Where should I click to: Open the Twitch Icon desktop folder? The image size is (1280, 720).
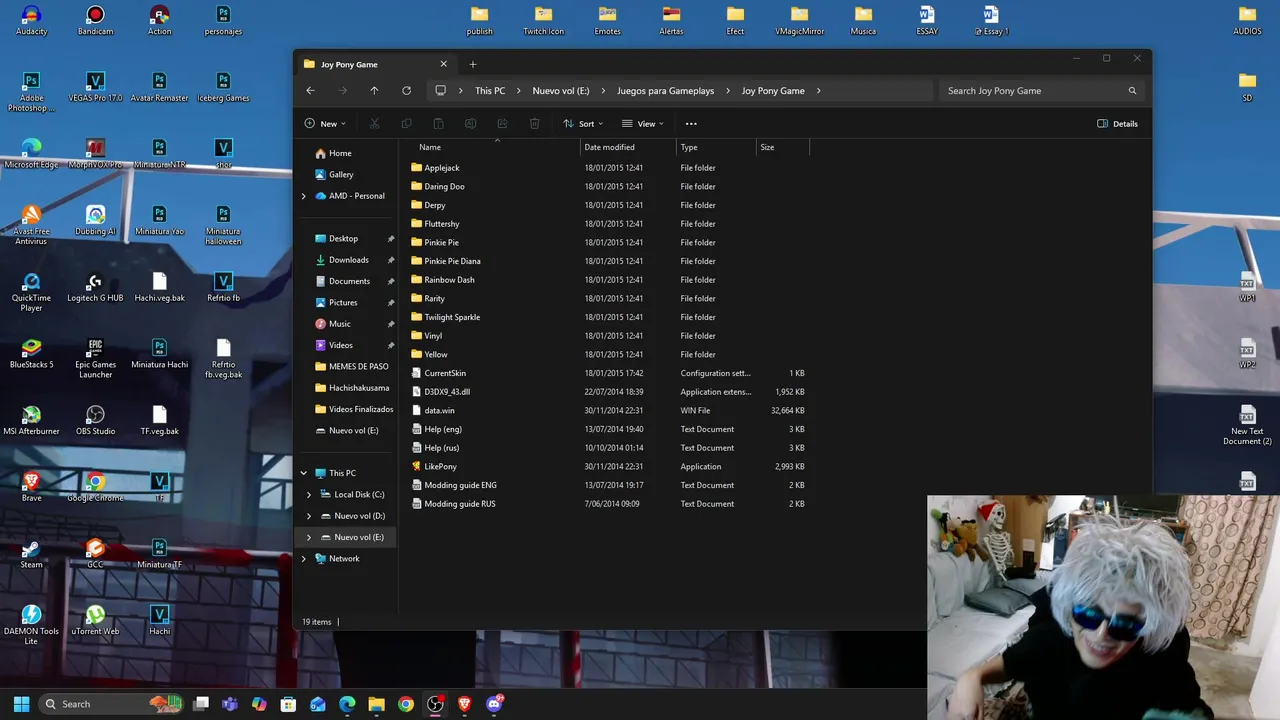pos(543,21)
